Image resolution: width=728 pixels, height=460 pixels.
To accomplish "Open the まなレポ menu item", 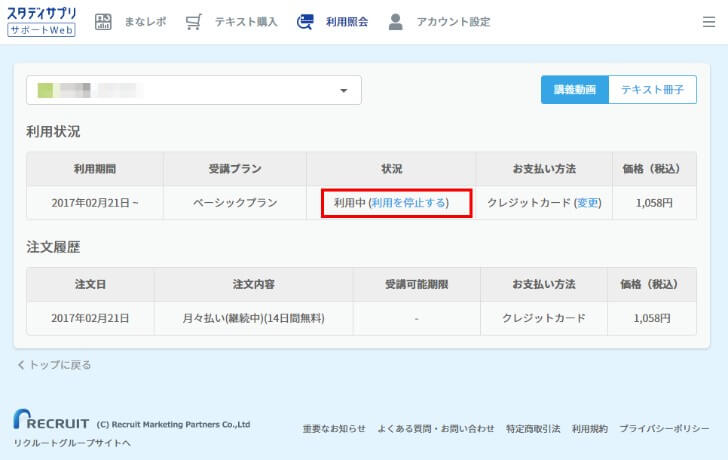I will [x=145, y=22].
